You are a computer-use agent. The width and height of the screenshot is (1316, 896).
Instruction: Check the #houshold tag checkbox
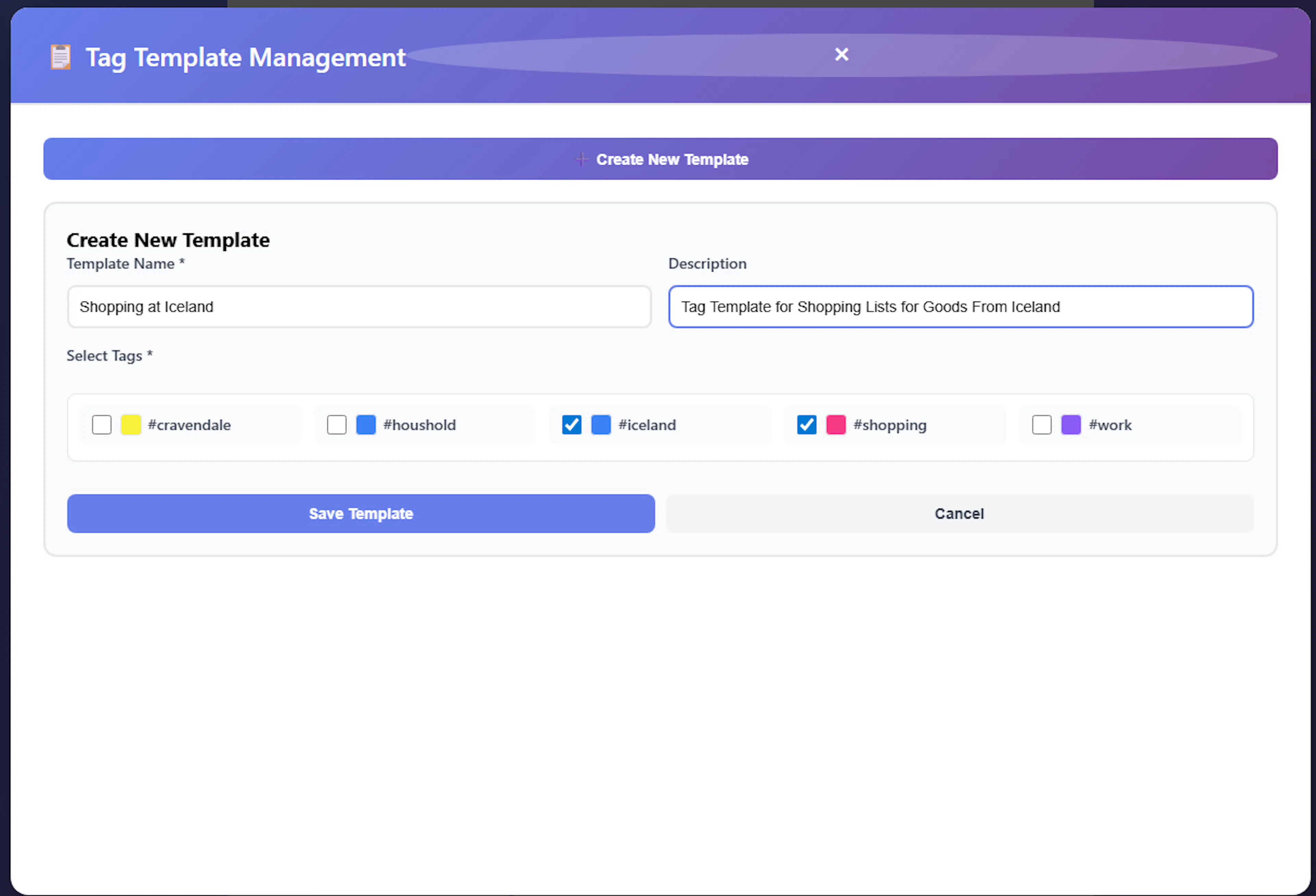(x=337, y=425)
